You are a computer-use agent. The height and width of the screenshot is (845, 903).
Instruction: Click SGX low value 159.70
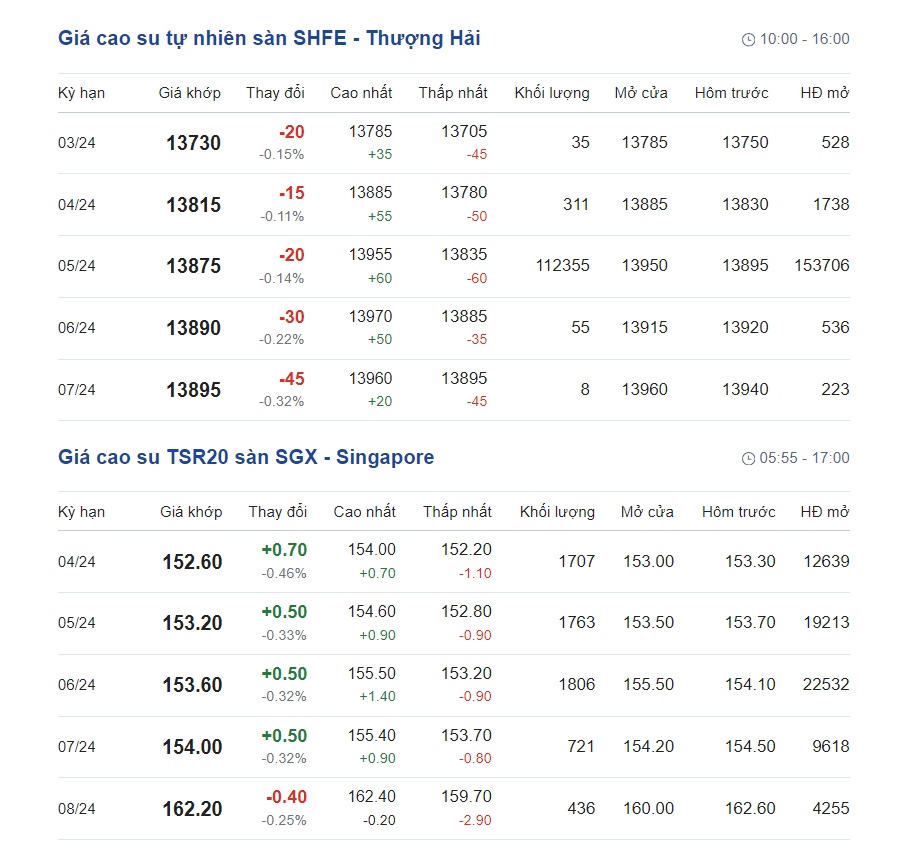466,797
